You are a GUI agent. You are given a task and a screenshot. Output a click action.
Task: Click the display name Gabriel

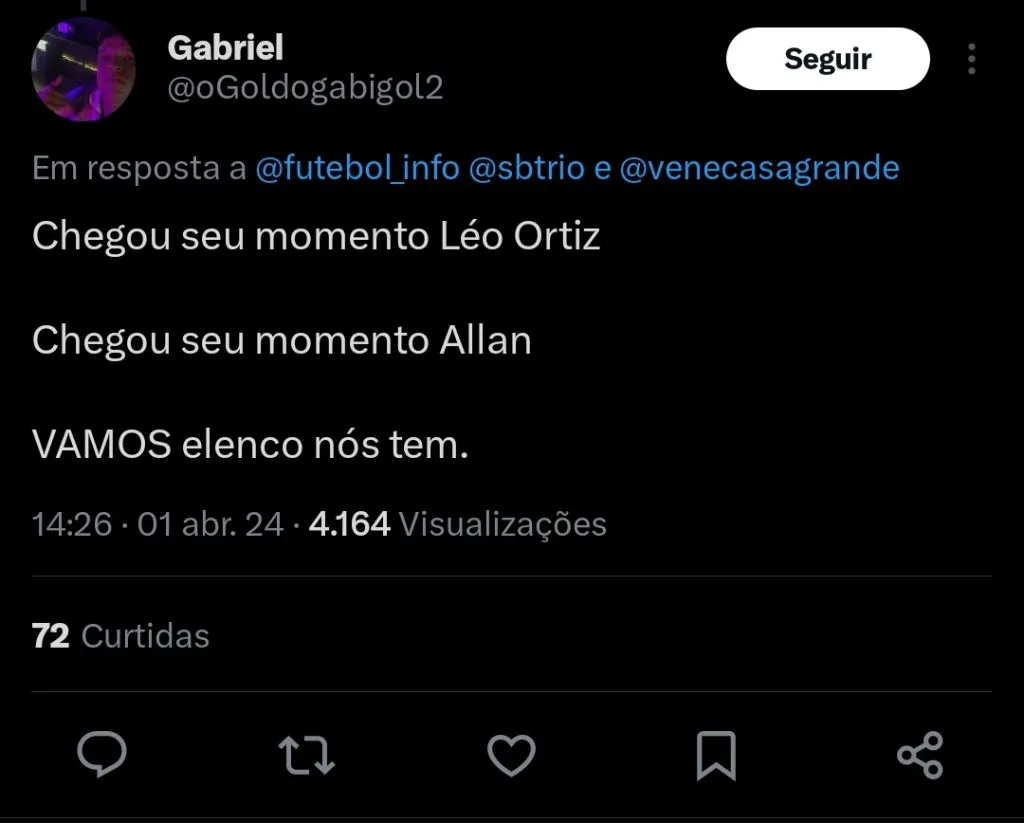point(225,46)
